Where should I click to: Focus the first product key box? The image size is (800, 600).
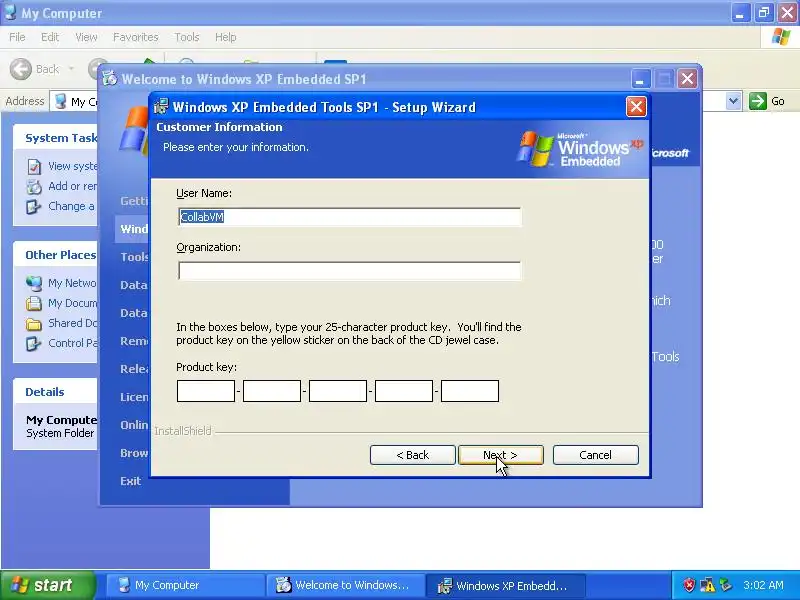pos(206,391)
